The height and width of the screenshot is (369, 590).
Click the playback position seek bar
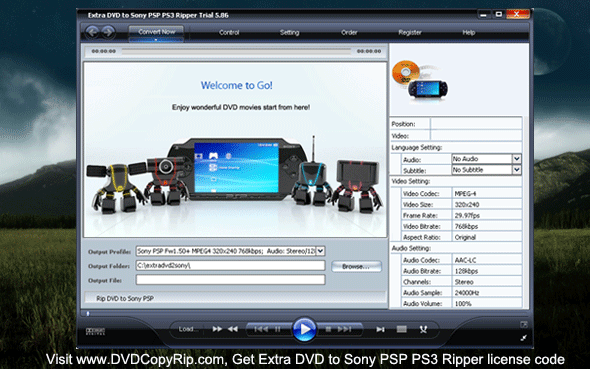236,51
